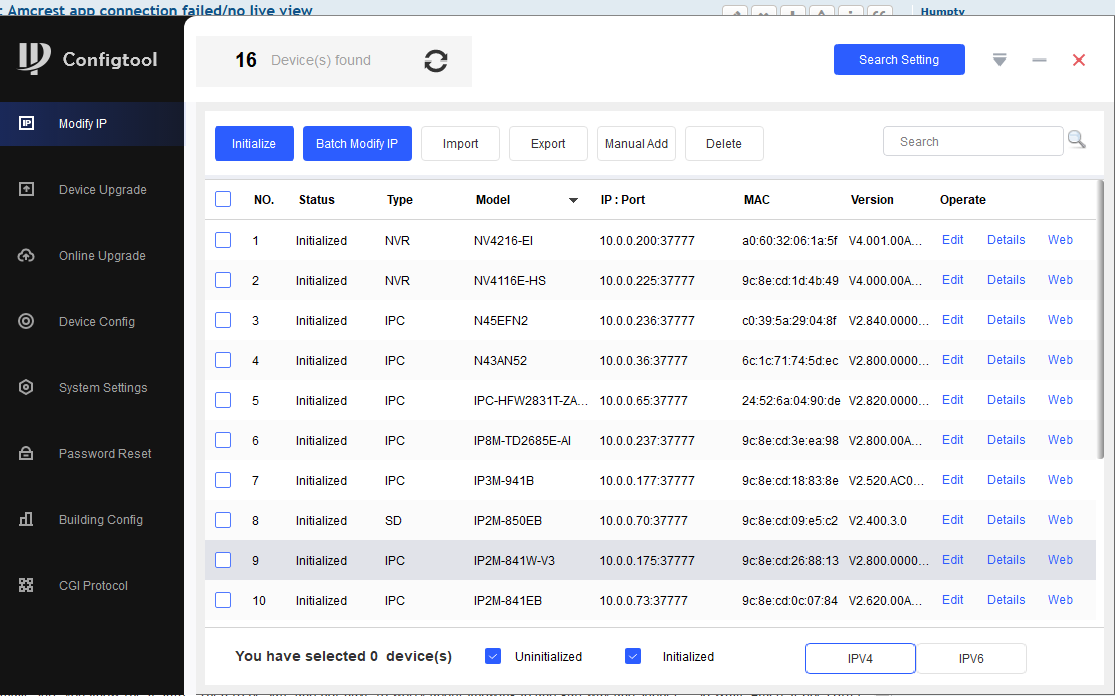Click the IP : Port column header
Image resolution: width=1115 pixels, height=696 pixels.
pos(622,200)
